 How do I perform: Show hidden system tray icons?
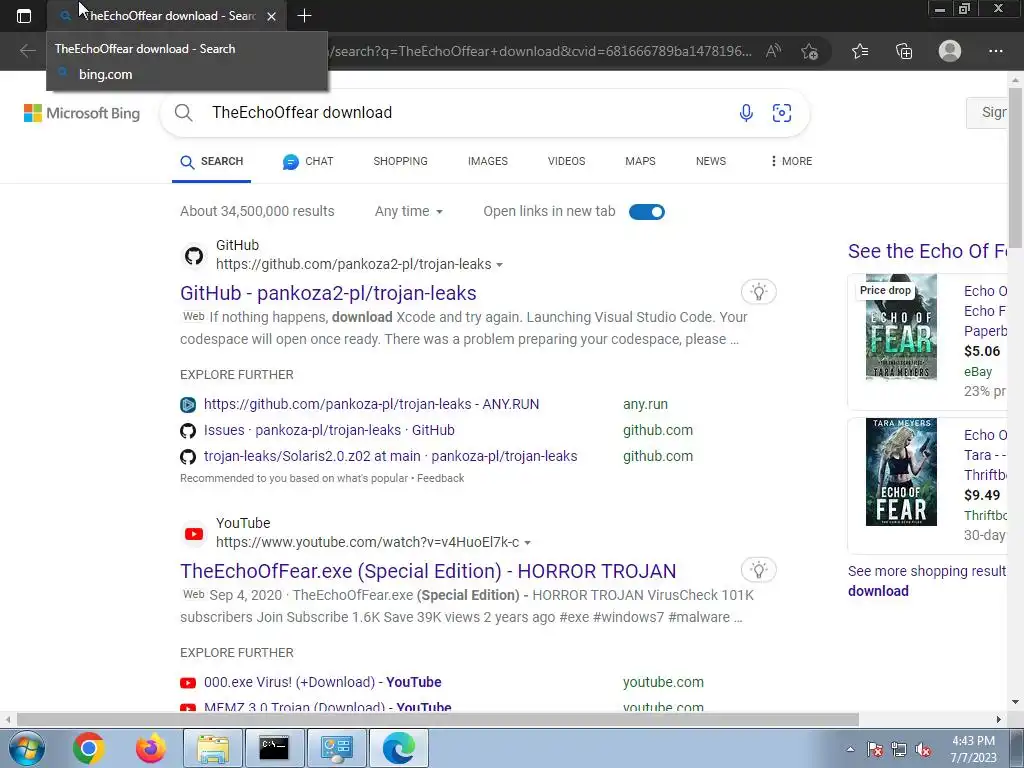(x=850, y=749)
